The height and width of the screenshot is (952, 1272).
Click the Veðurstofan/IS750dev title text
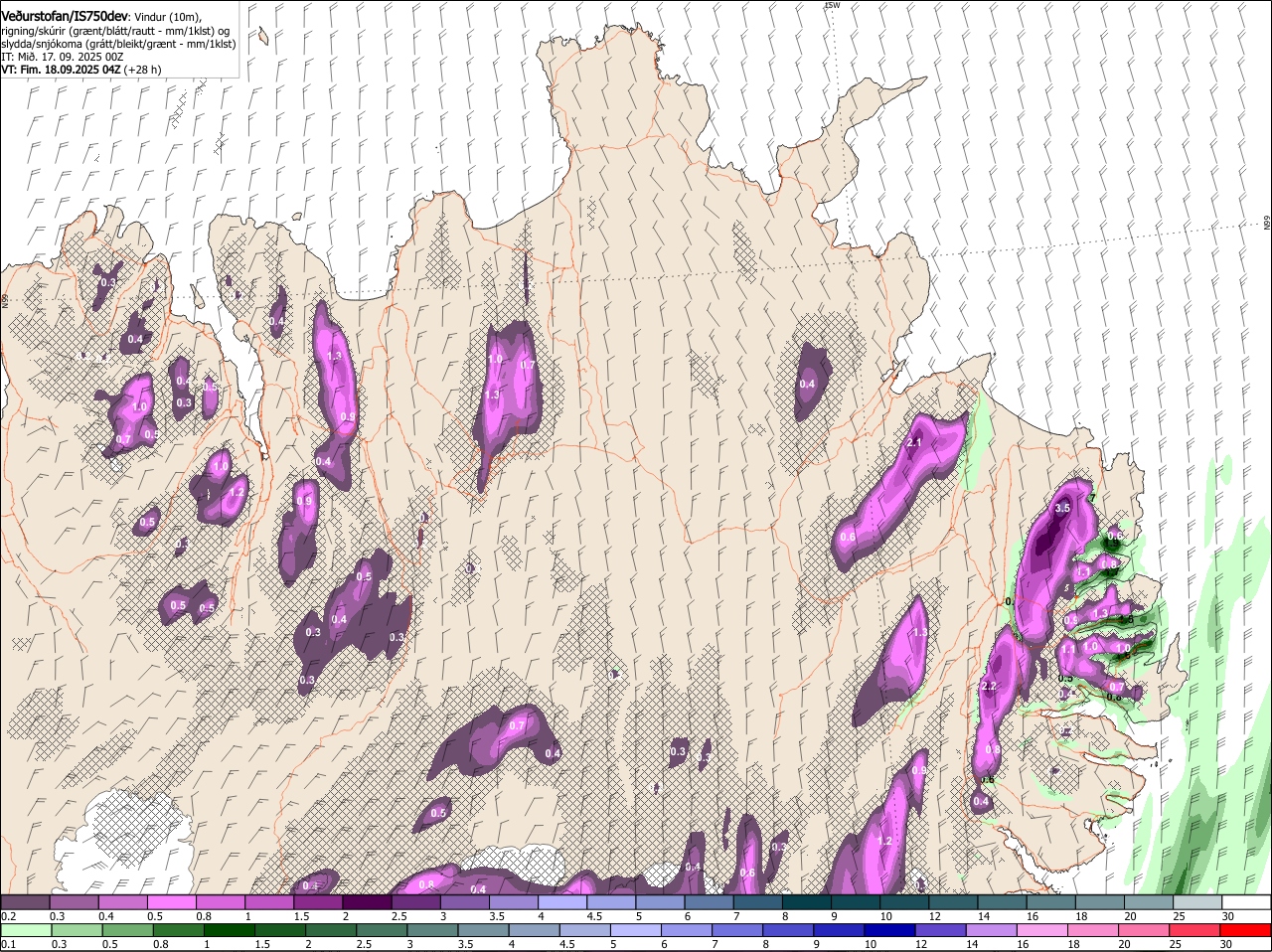(x=65, y=17)
